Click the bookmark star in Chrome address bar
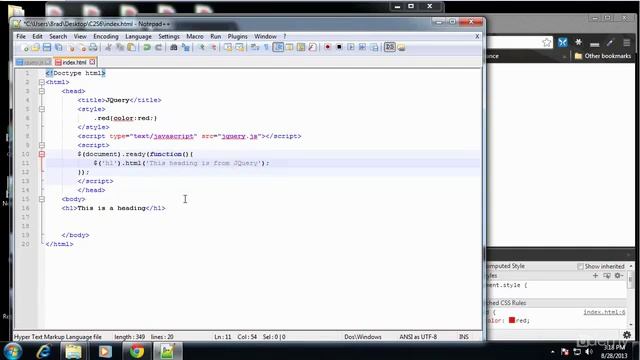640x360 pixels. [547, 42]
